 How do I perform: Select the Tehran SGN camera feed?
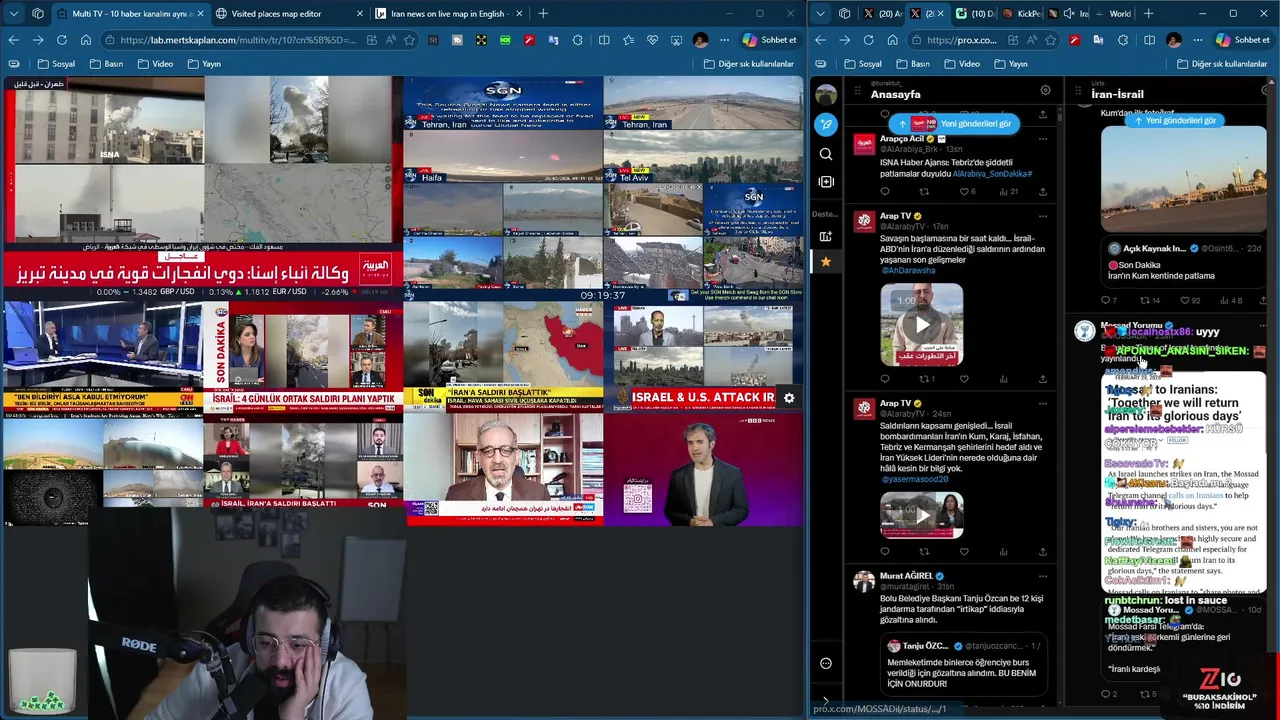[x=503, y=103]
